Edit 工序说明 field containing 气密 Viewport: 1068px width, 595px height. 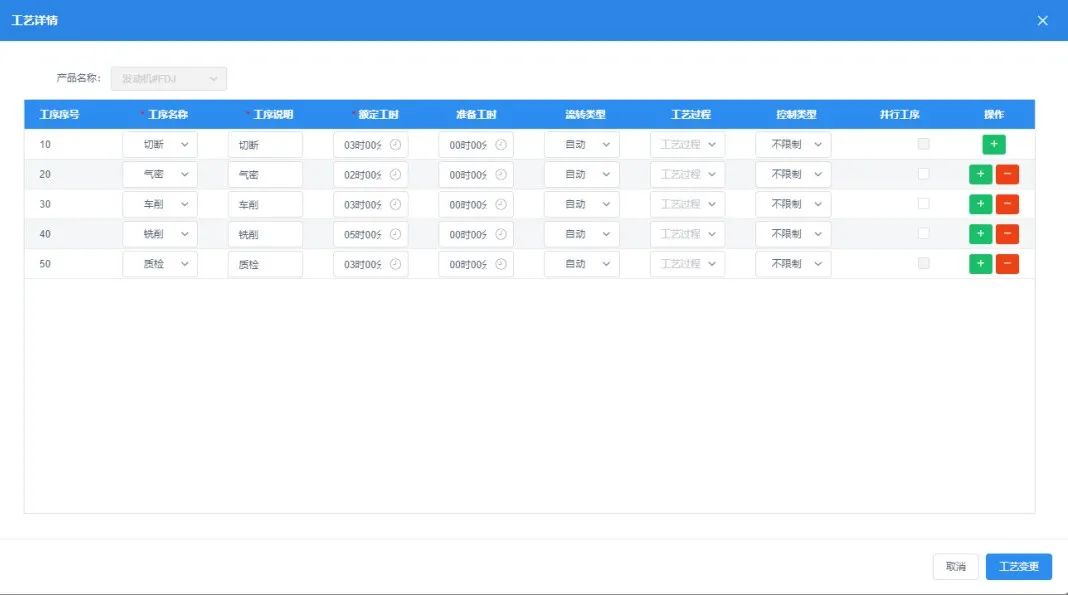265,174
